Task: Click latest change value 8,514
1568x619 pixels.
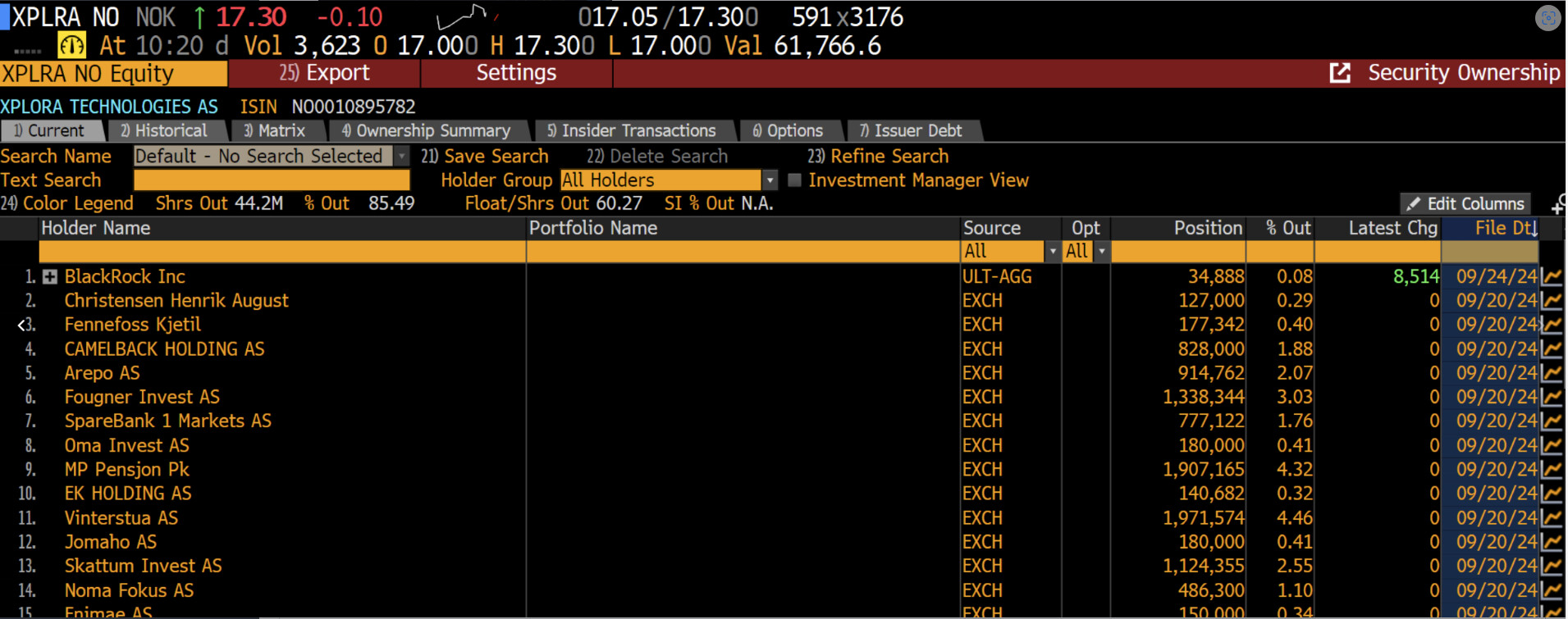Action: (x=1416, y=277)
